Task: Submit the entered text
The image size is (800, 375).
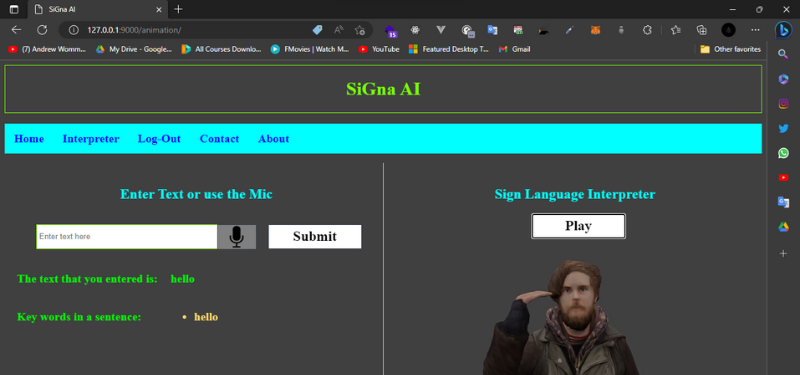Action: tap(315, 237)
